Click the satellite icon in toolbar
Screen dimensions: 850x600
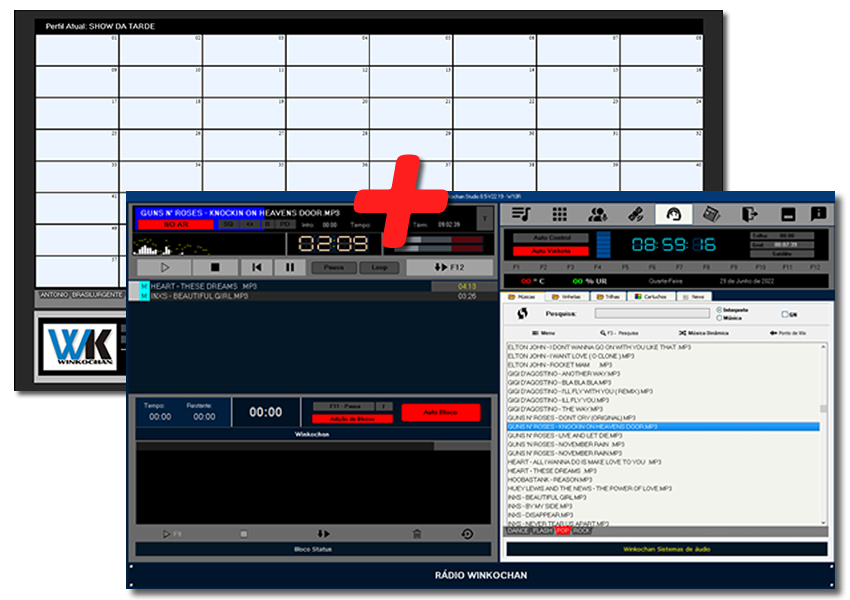point(635,215)
